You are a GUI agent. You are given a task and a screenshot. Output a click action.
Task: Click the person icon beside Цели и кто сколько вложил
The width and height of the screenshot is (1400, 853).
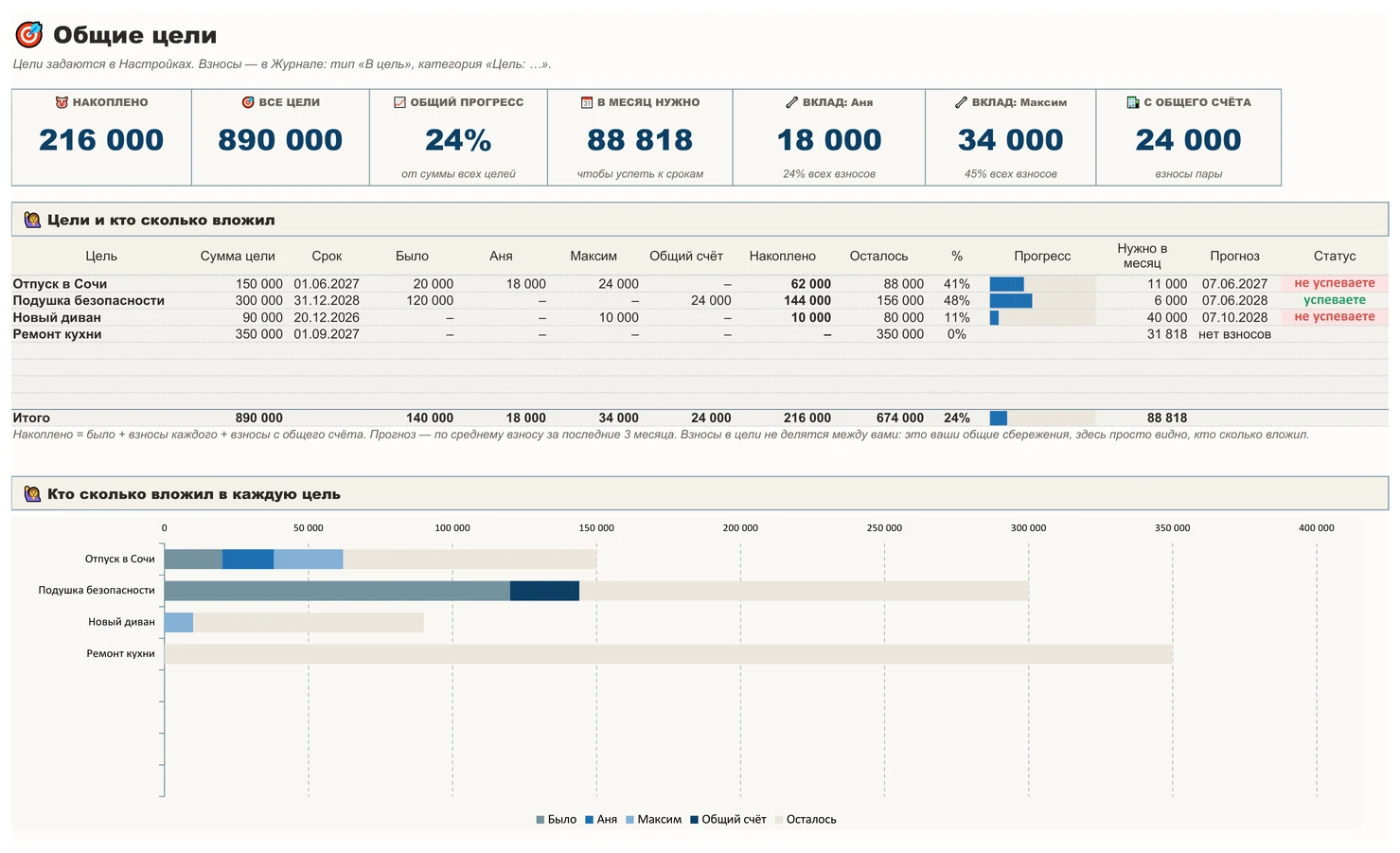tap(32, 220)
